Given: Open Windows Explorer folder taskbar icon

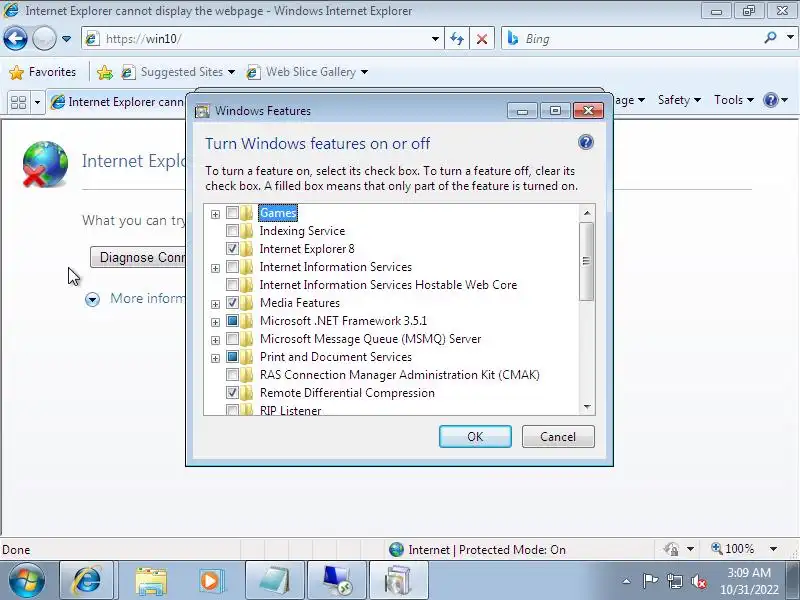Looking at the screenshot, I should pos(151,581).
